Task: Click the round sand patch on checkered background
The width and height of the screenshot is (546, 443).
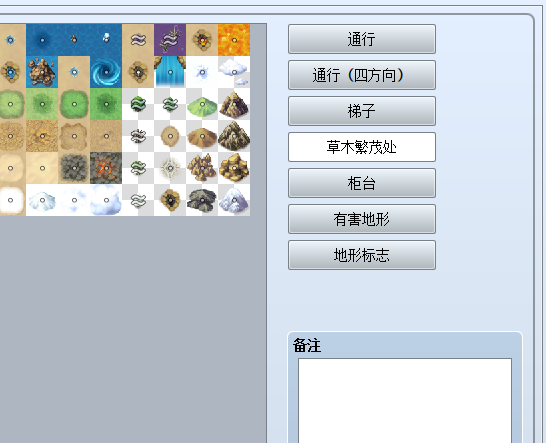Action: (170, 136)
